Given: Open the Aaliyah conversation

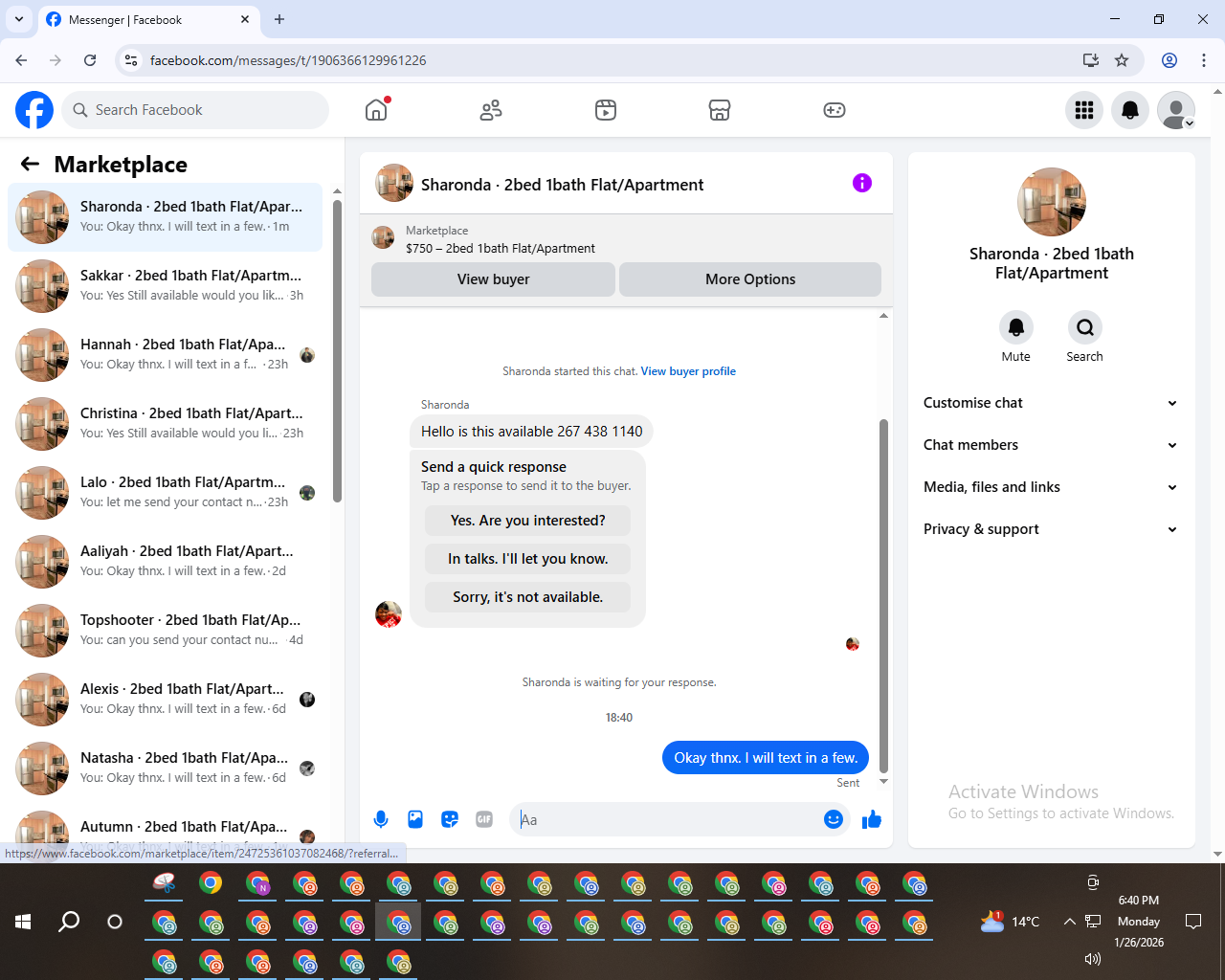Looking at the screenshot, I should (x=165, y=562).
